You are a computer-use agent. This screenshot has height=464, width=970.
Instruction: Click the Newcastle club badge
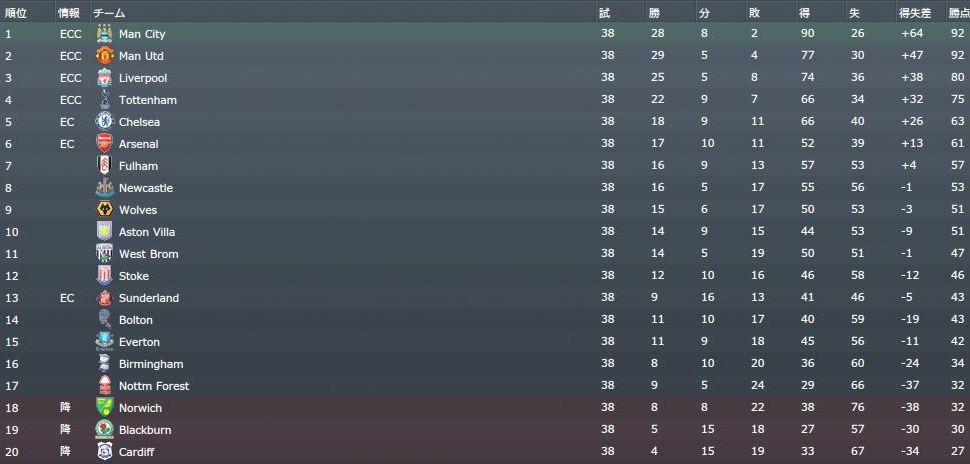pyautogui.click(x=104, y=188)
